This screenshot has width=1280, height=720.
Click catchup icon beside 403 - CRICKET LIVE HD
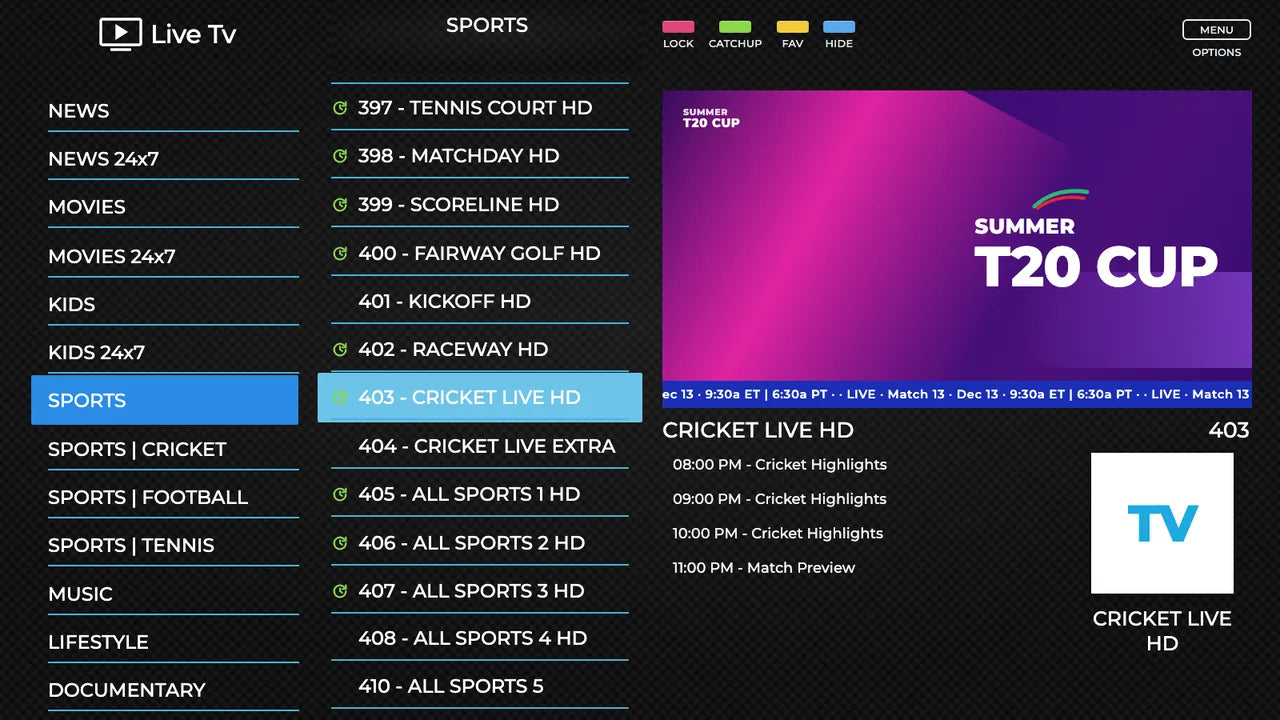coord(340,397)
